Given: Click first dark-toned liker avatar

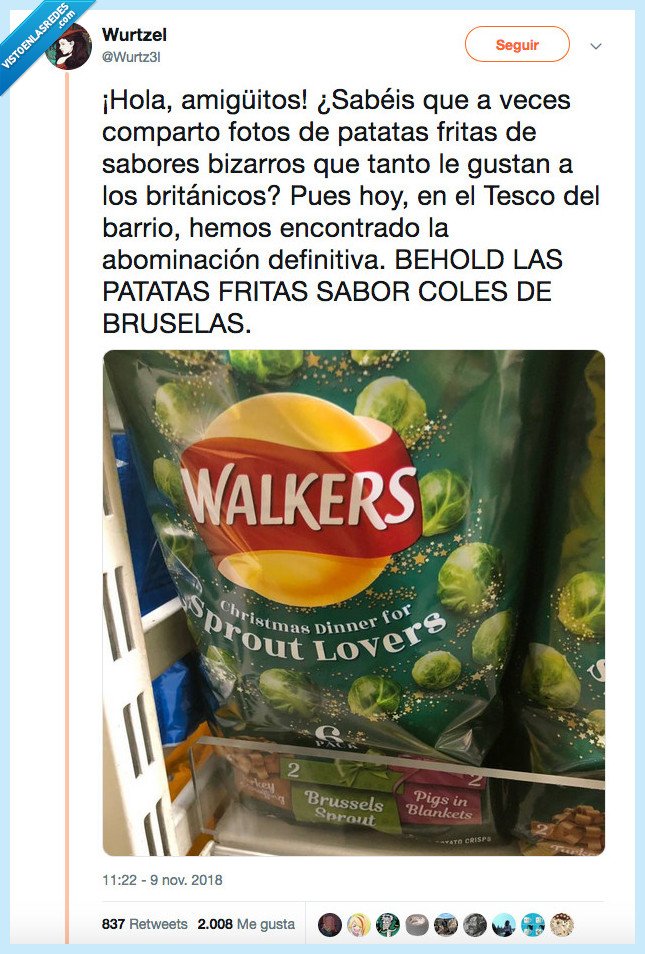Looking at the screenshot, I should [329, 924].
